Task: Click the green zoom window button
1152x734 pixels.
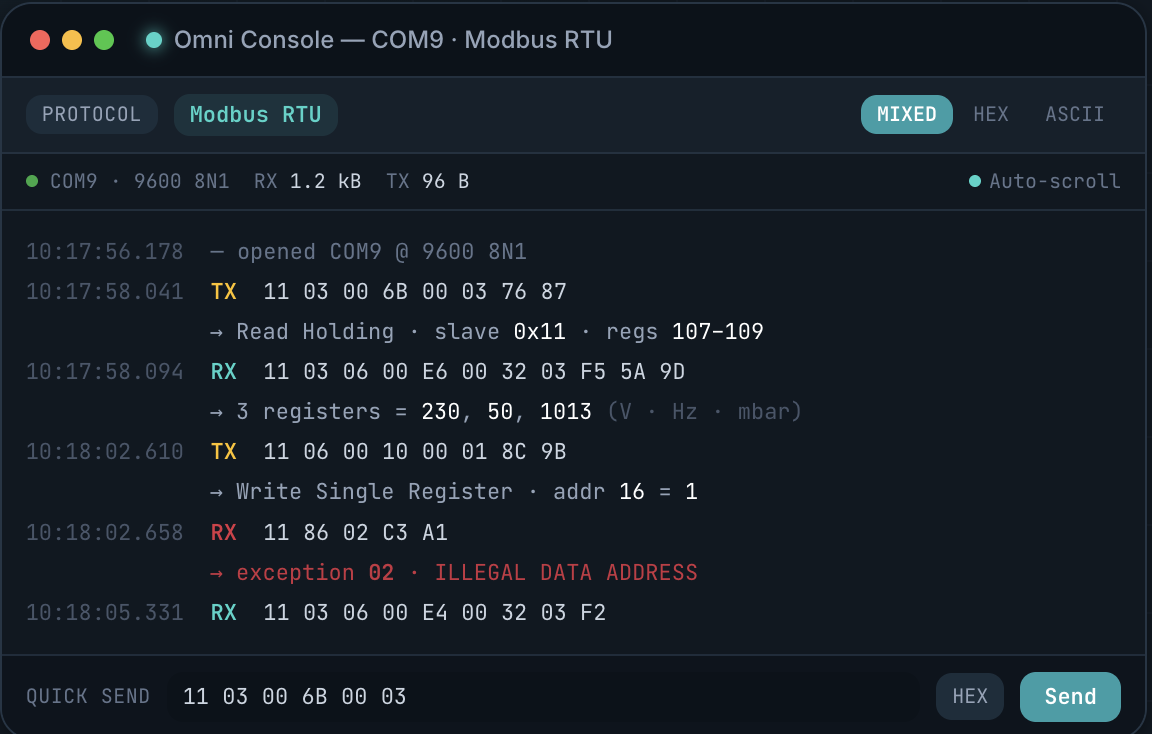Action: (104, 40)
